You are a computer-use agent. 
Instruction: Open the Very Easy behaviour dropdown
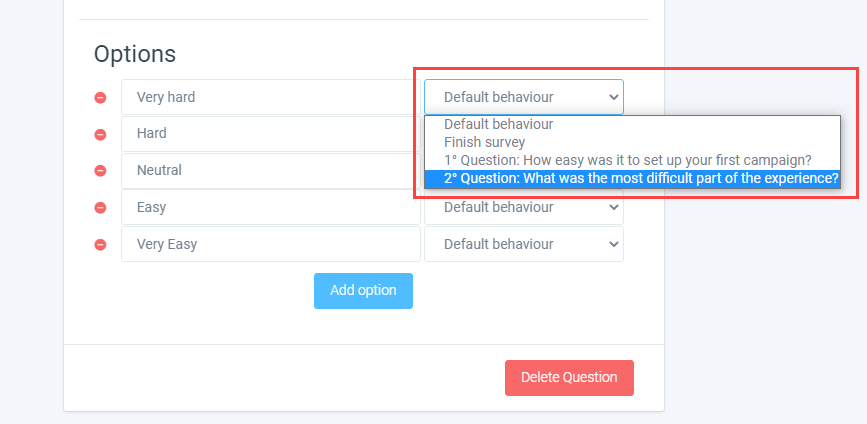click(523, 245)
